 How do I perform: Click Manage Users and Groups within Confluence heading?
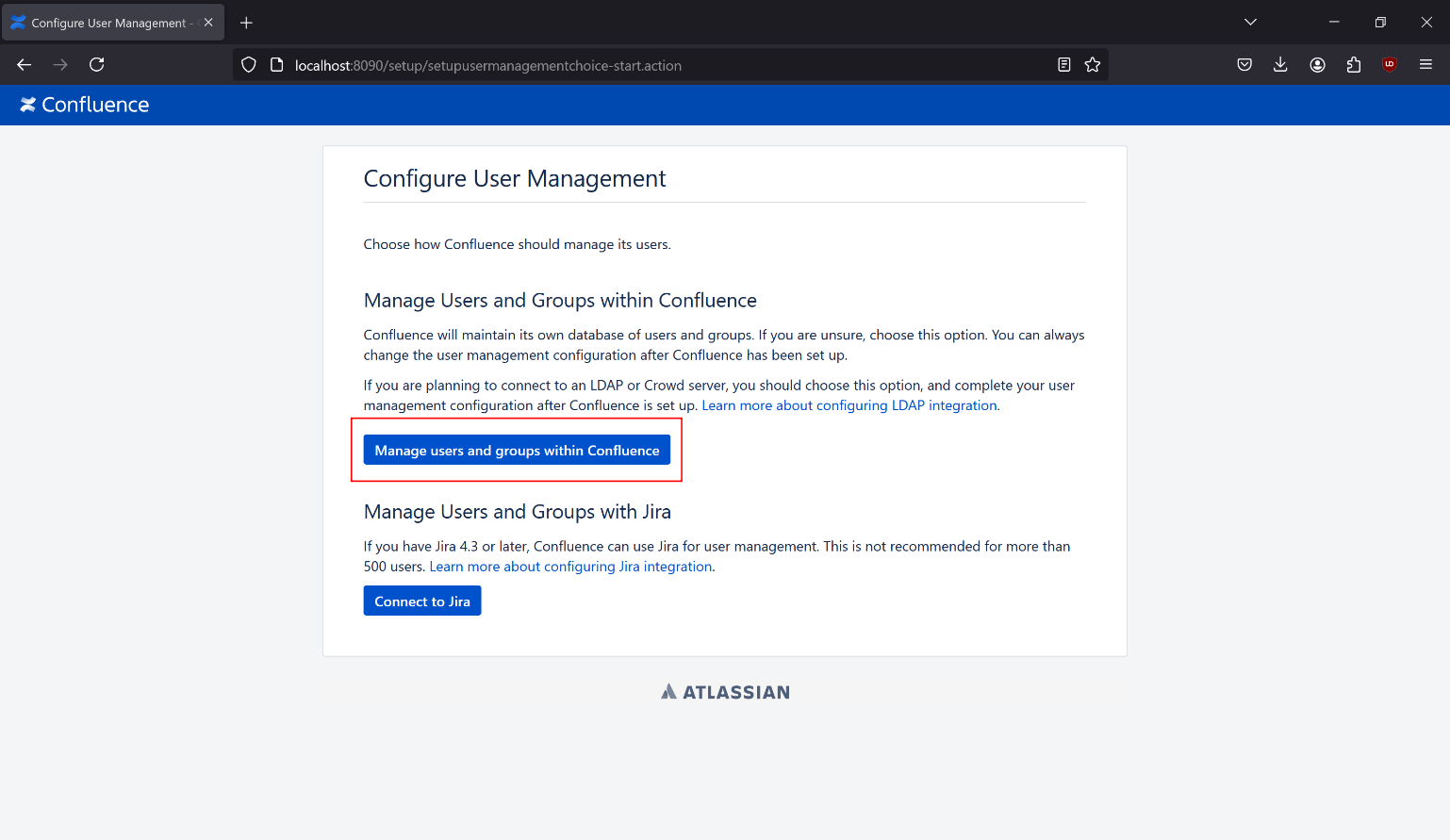(x=560, y=301)
